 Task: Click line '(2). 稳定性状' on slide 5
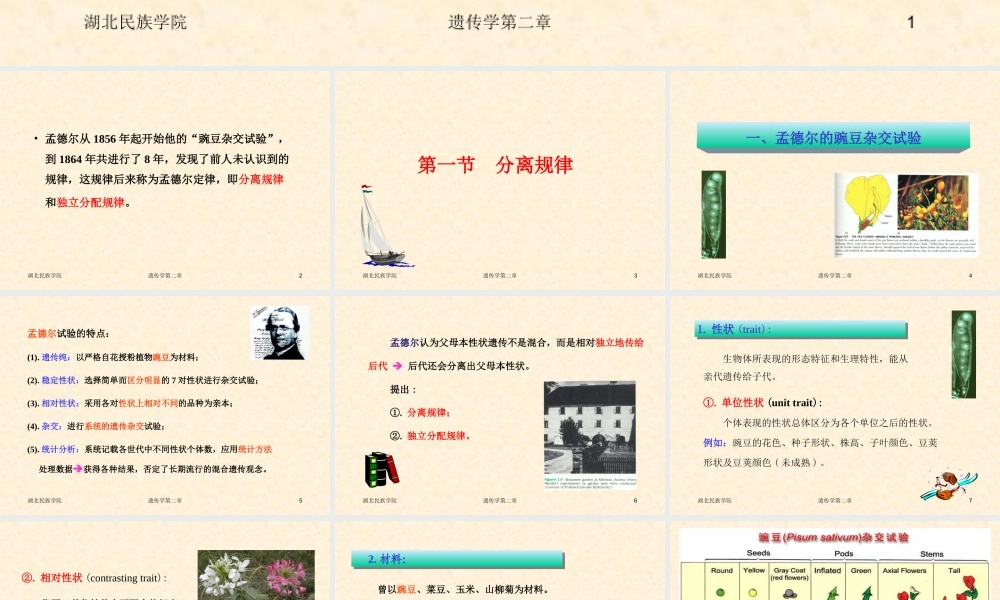pos(142,380)
